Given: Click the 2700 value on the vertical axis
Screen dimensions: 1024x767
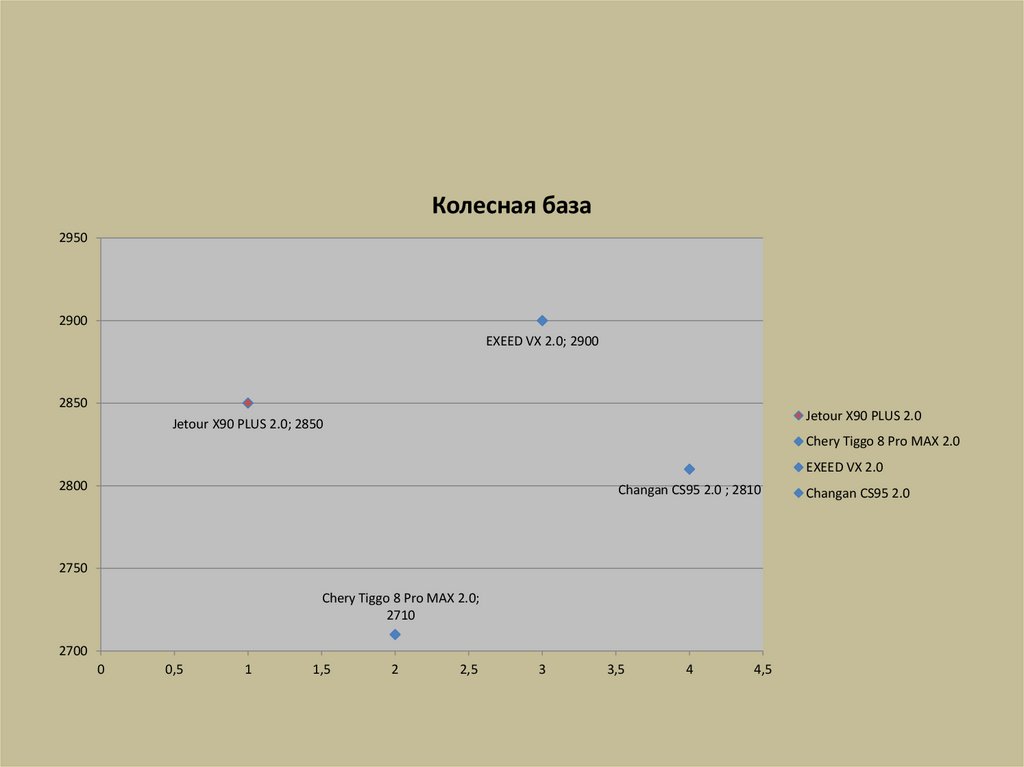Looking at the screenshot, I should (73, 651).
